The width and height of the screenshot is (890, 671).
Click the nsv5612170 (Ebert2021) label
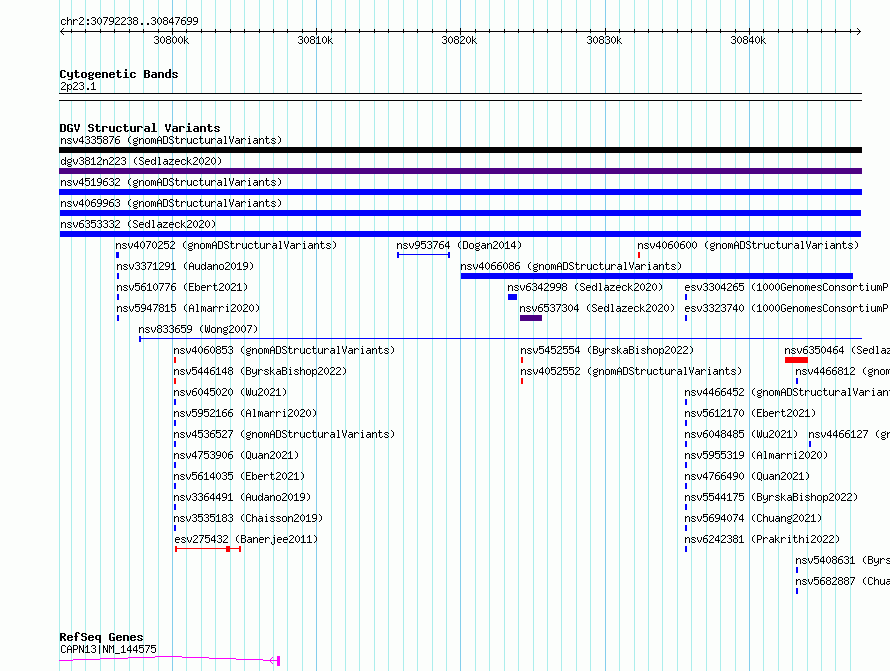pos(750,413)
